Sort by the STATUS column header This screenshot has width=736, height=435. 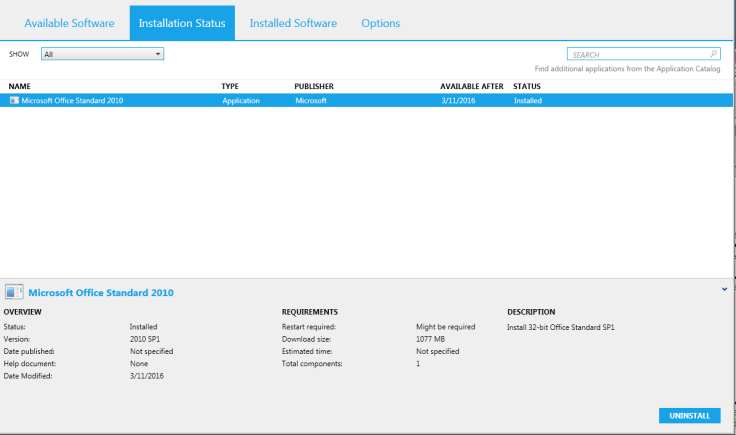click(x=527, y=87)
